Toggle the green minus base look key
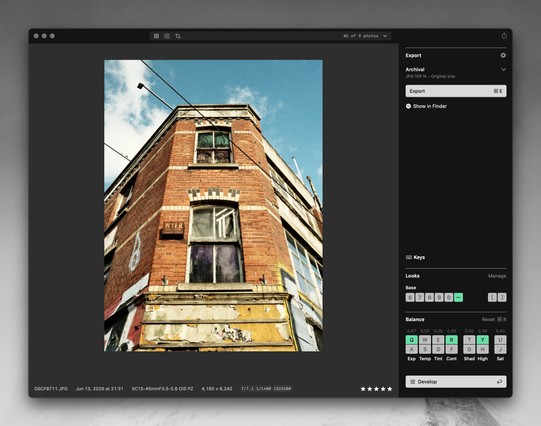Image resolution: width=541 pixels, height=426 pixels. 458,297
